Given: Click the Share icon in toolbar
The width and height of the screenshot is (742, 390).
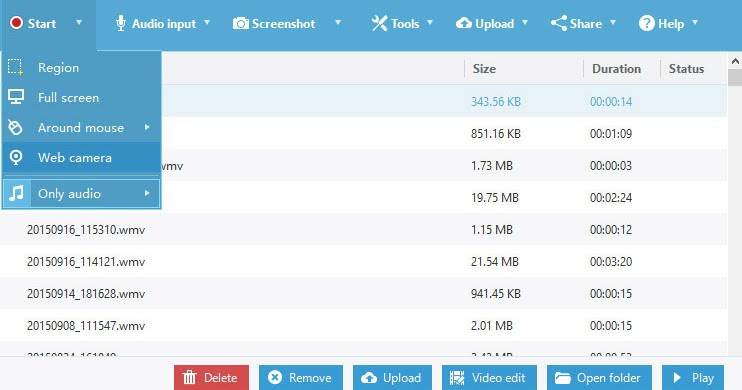Looking at the screenshot, I should 559,23.
